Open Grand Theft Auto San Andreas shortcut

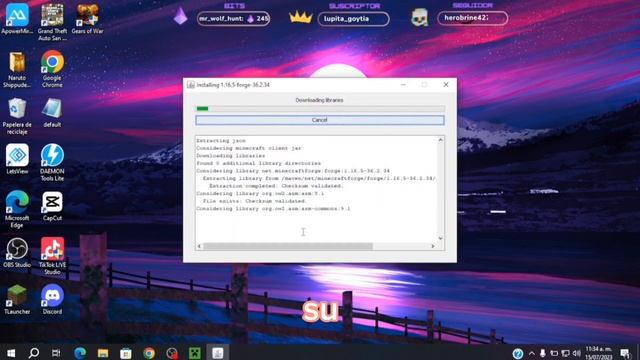coord(52,22)
